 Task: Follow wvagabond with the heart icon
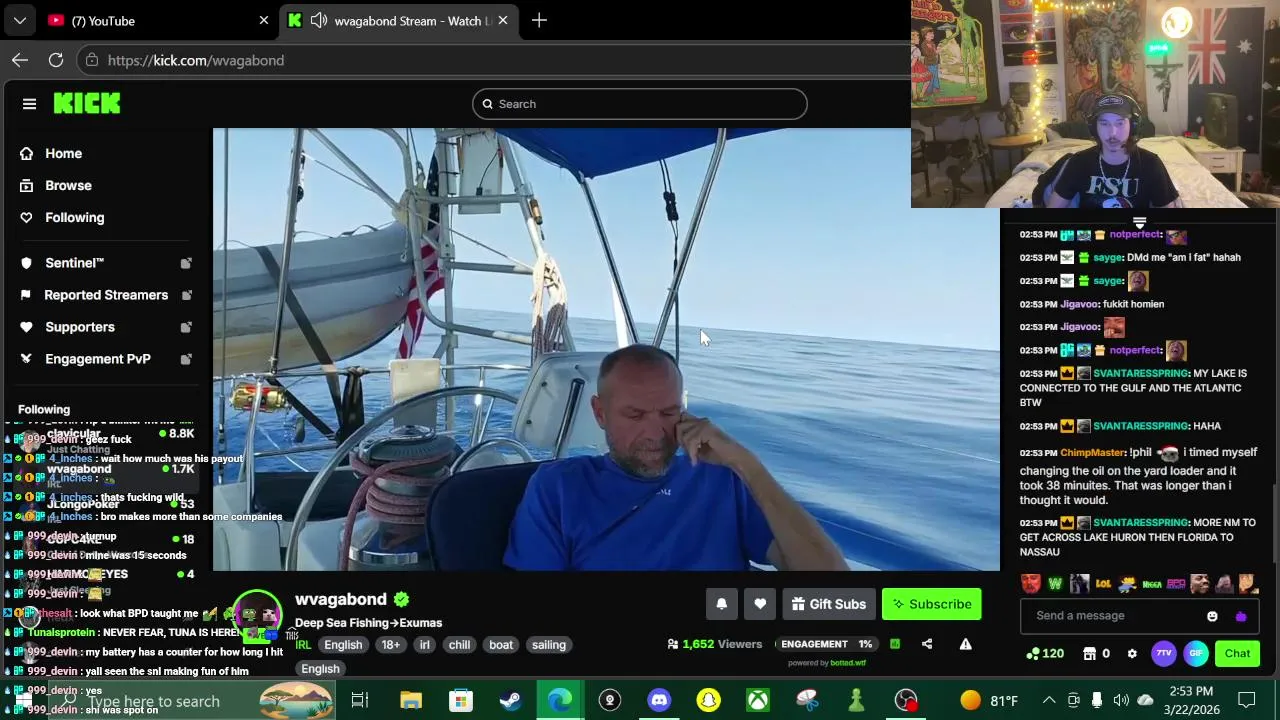point(760,604)
